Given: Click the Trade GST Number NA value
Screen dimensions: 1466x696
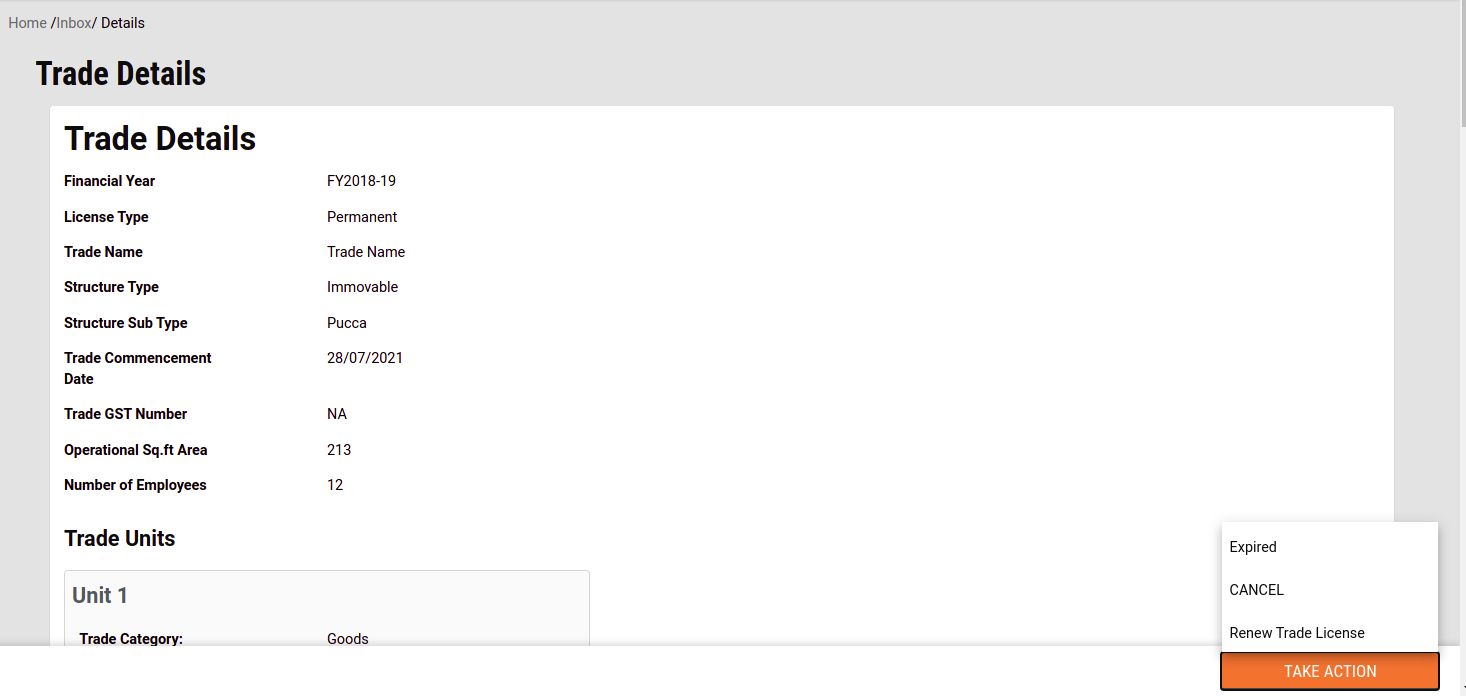Looking at the screenshot, I should (336, 414).
